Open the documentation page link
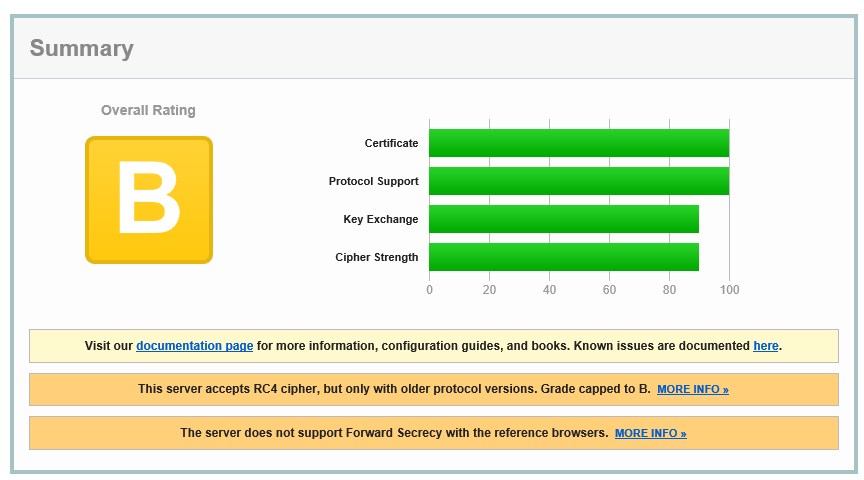 pos(194,346)
